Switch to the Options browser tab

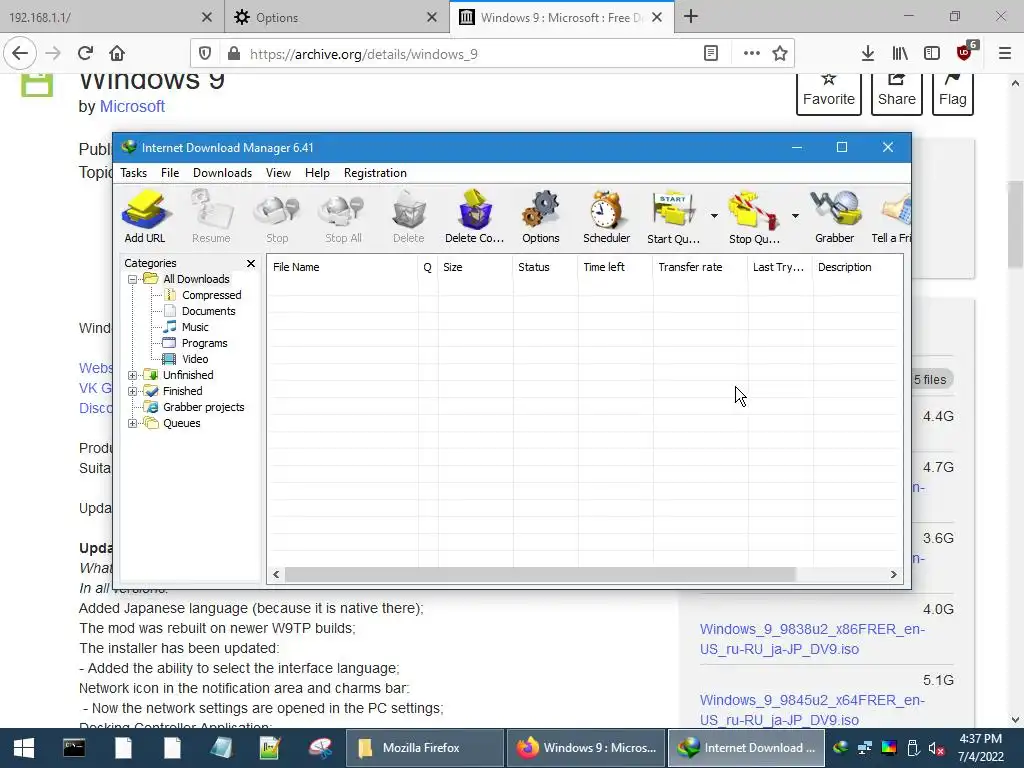pyautogui.click(x=327, y=18)
